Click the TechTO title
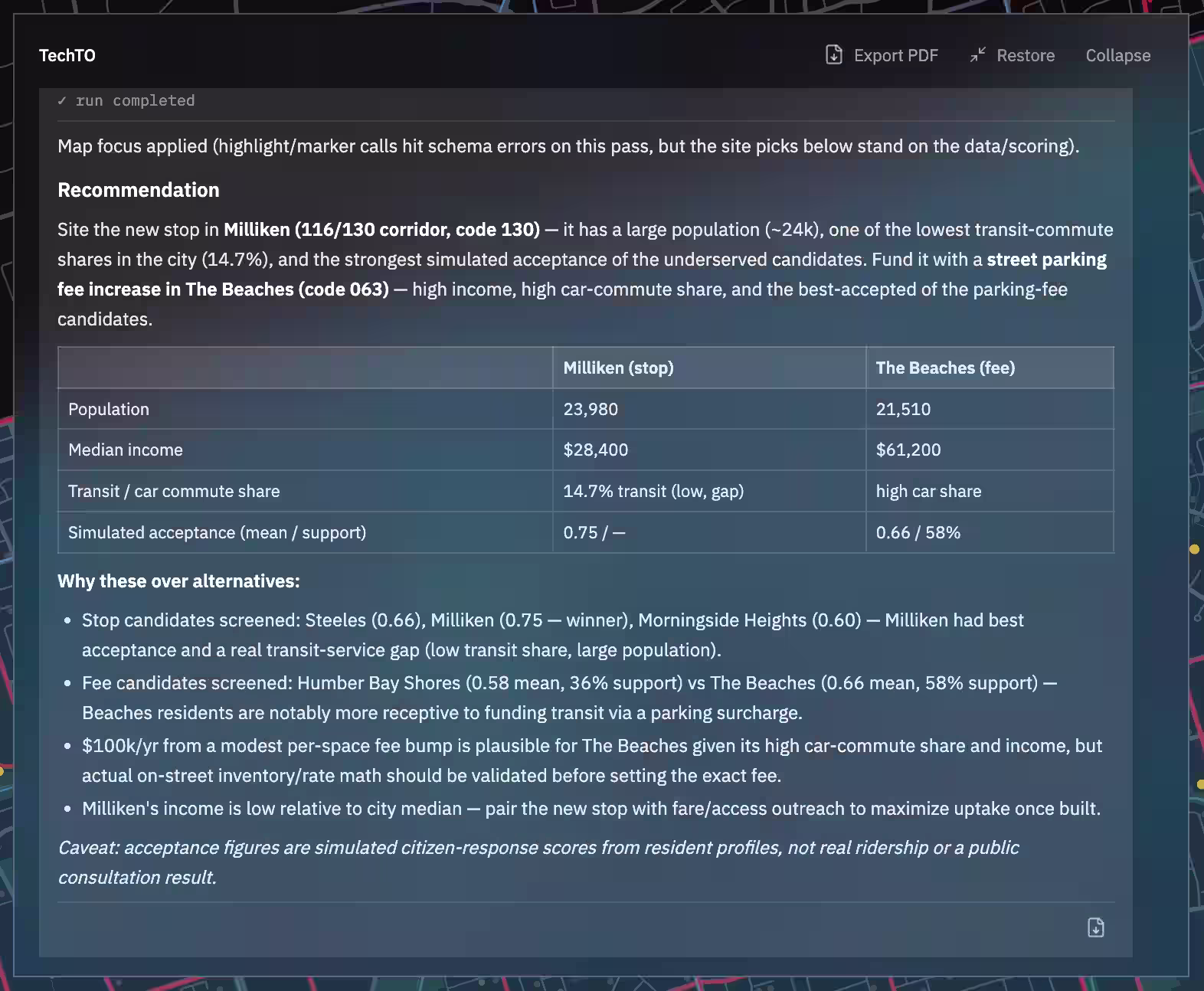 click(x=67, y=55)
